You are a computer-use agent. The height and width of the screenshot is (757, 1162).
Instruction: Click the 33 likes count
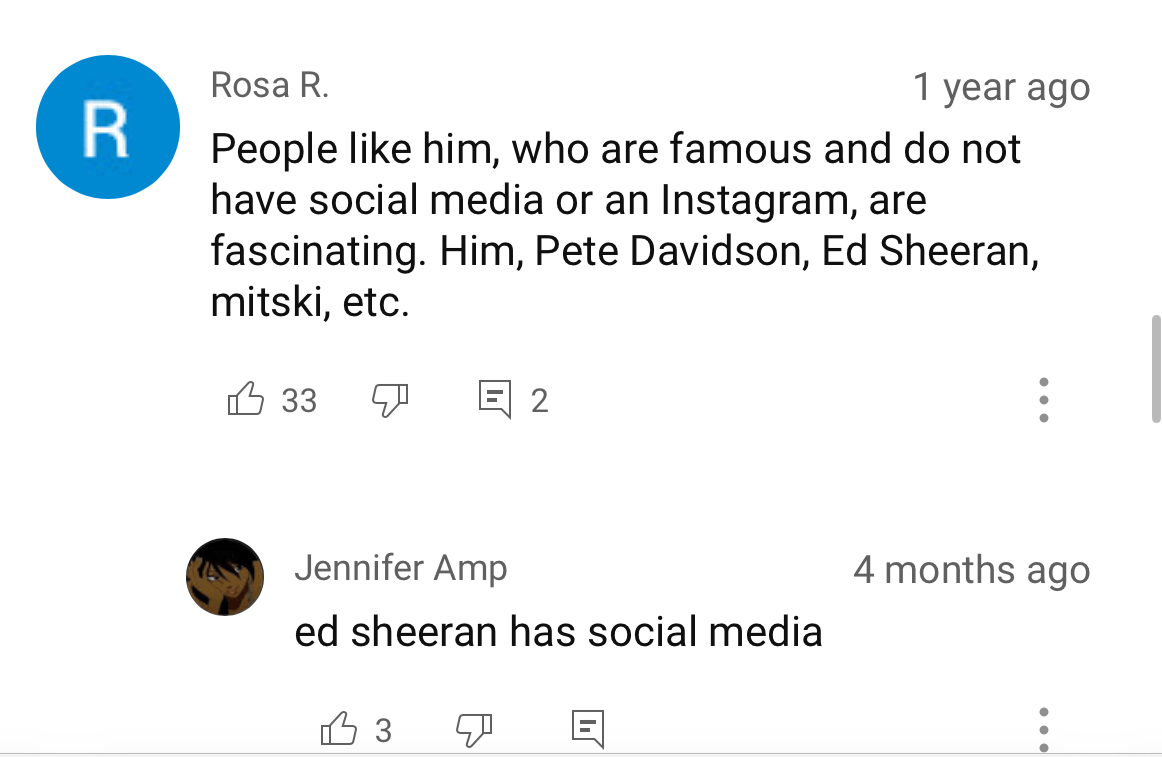pyautogui.click(x=299, y=401)
